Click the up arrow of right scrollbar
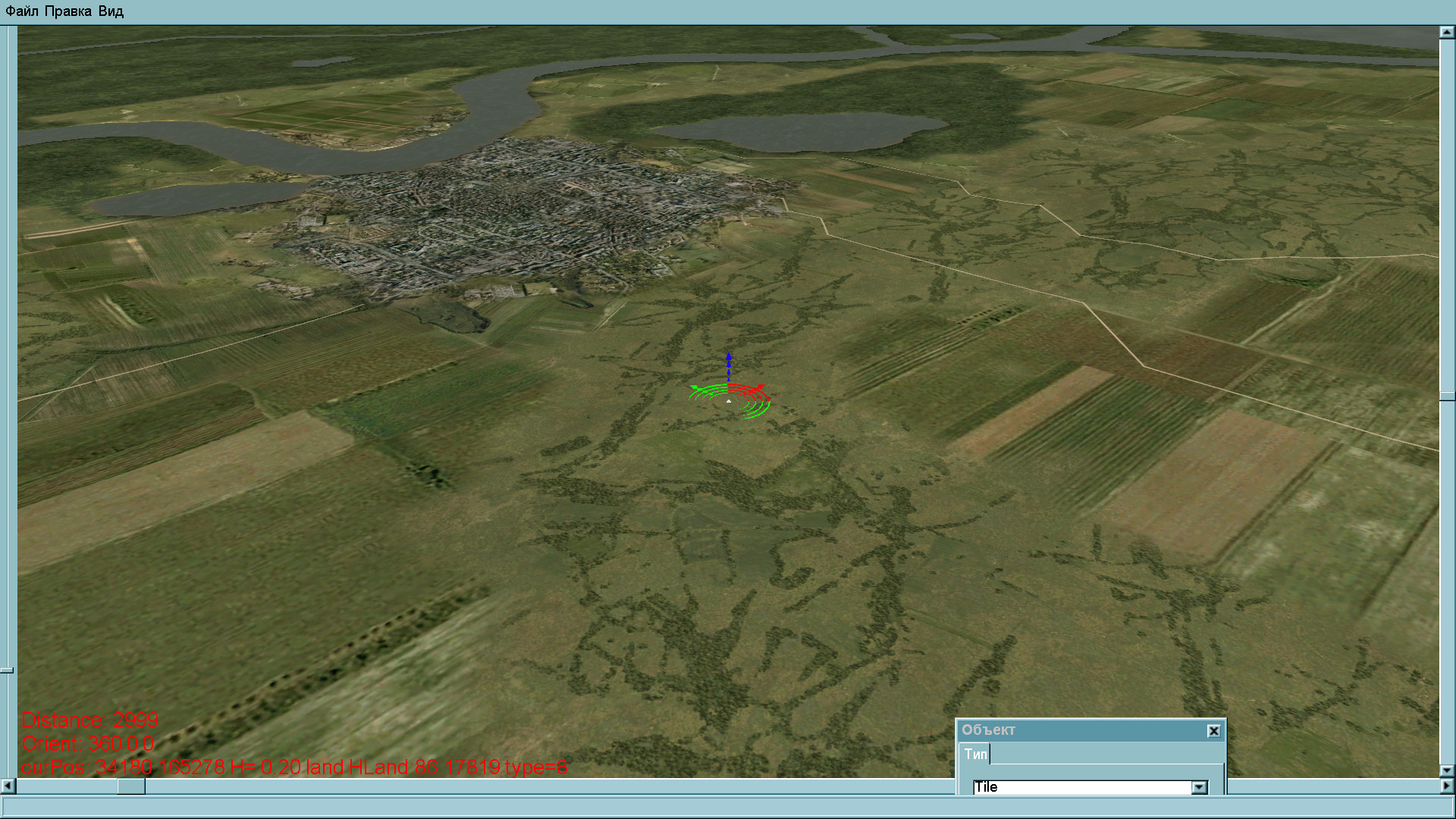1456x819 pixels. (x=1446, y=33)
